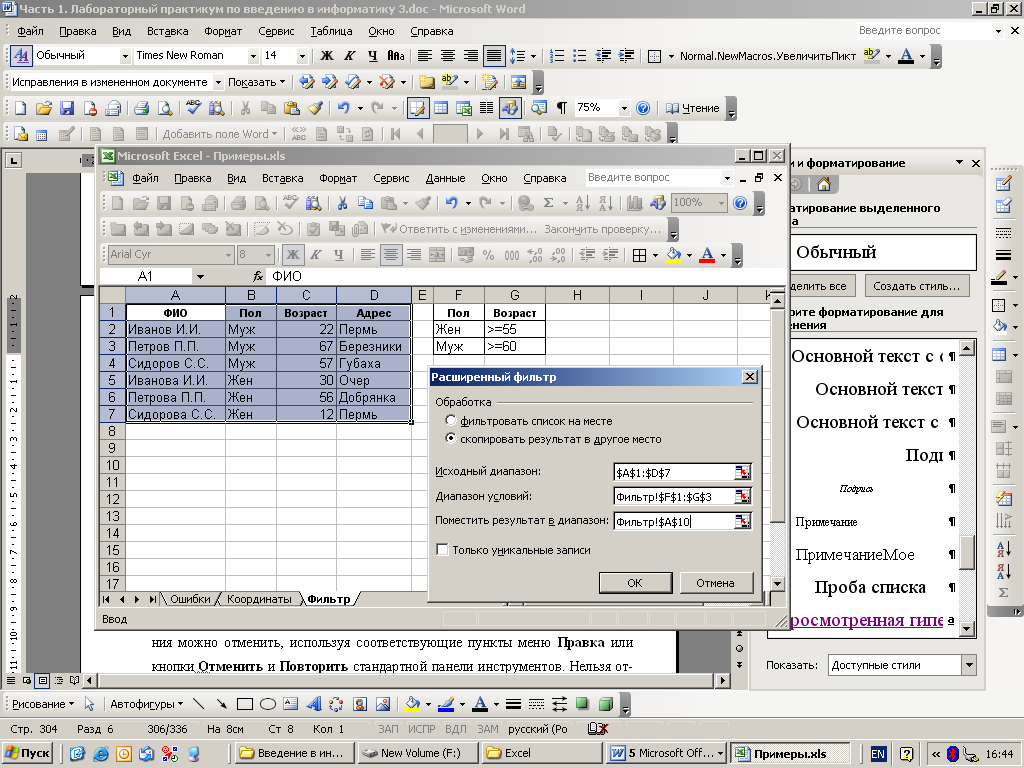Open Word Вставка menu
The width and height of the screenshot is (1024, 768).
coord(167,31)
